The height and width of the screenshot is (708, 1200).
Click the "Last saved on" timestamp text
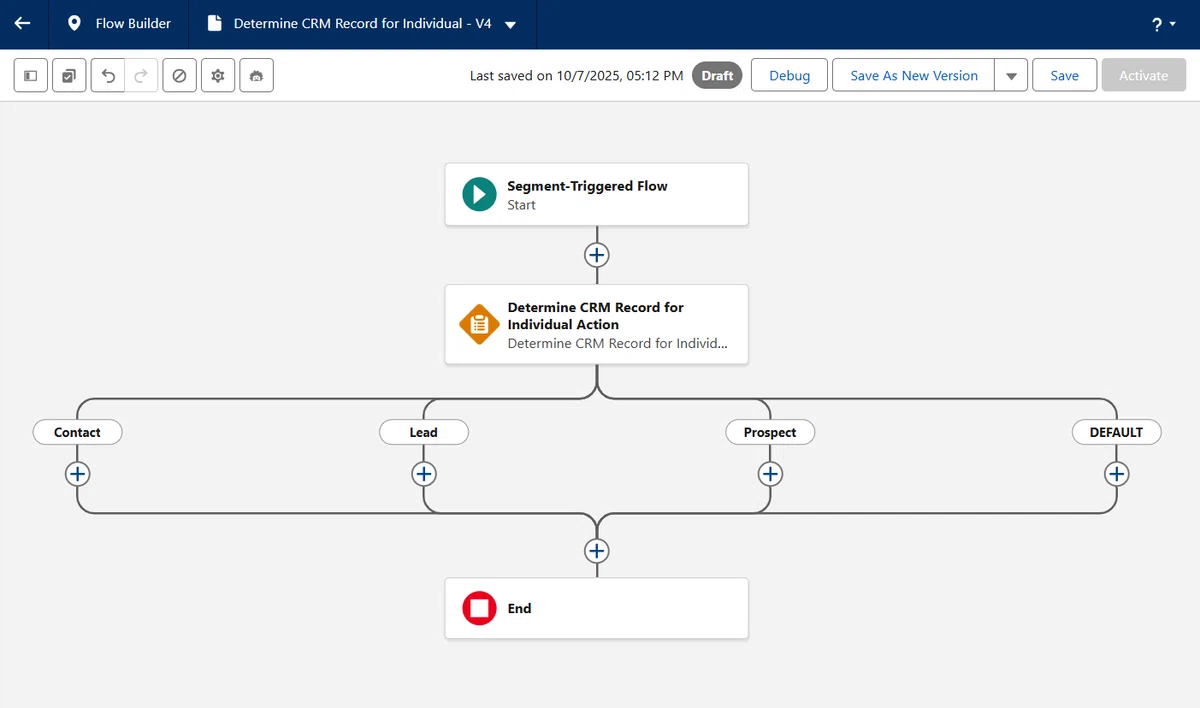[576, 76]
